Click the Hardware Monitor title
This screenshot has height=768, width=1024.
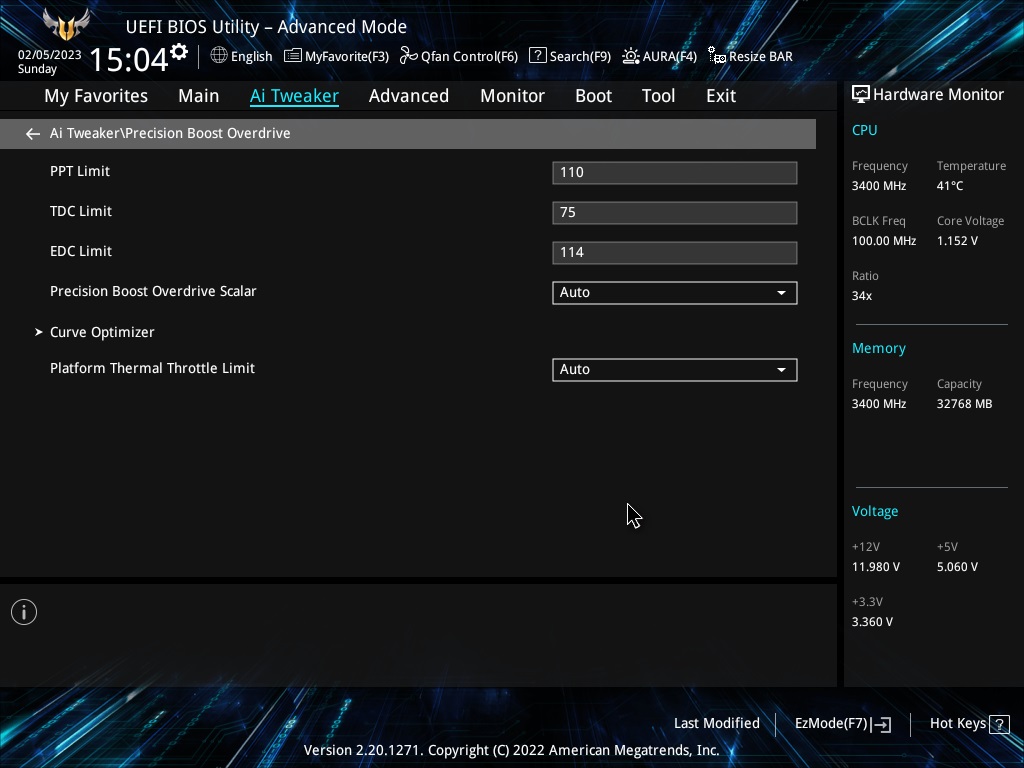click(x=938, y=95)
